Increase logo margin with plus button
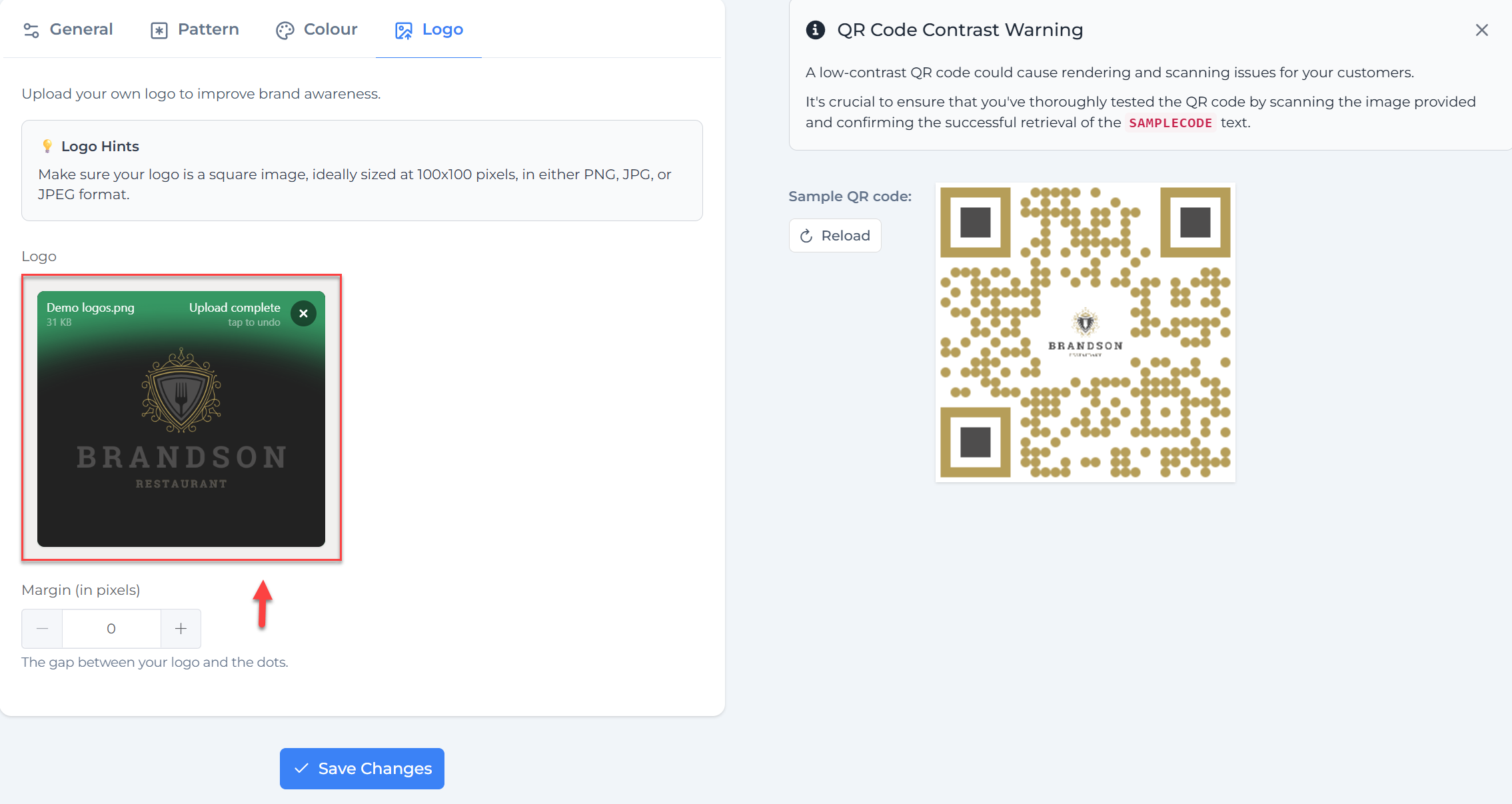 tap(181, 628)
